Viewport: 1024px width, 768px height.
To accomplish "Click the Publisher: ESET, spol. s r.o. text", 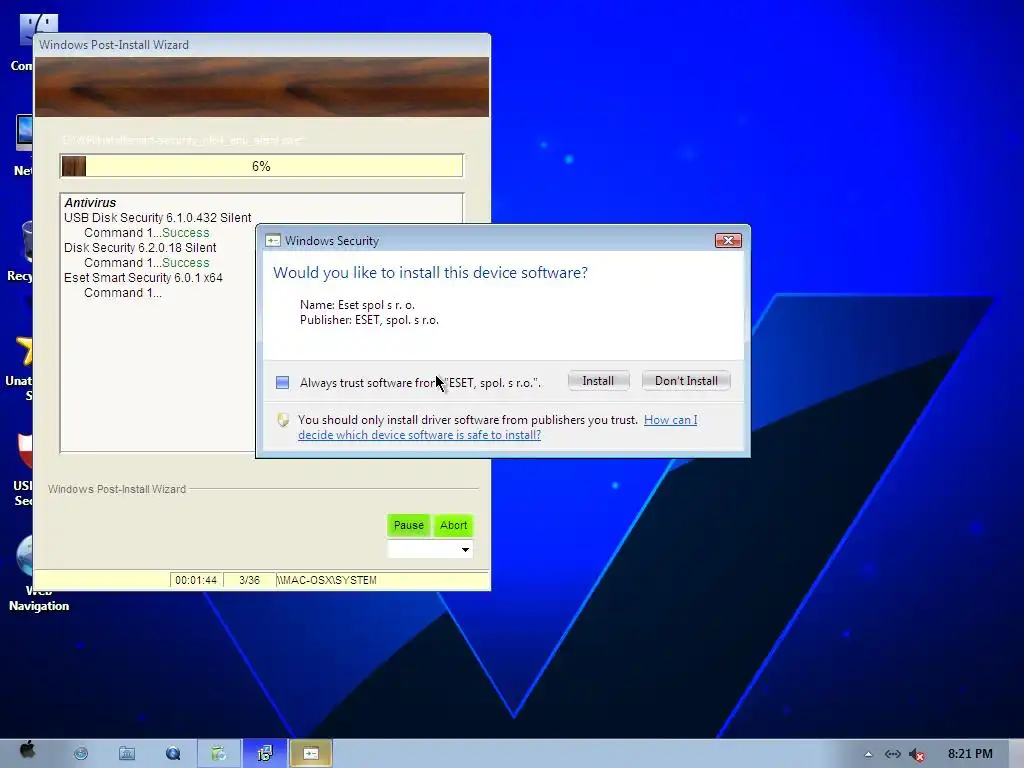I will pyautogui.click(x=369, y=320).
